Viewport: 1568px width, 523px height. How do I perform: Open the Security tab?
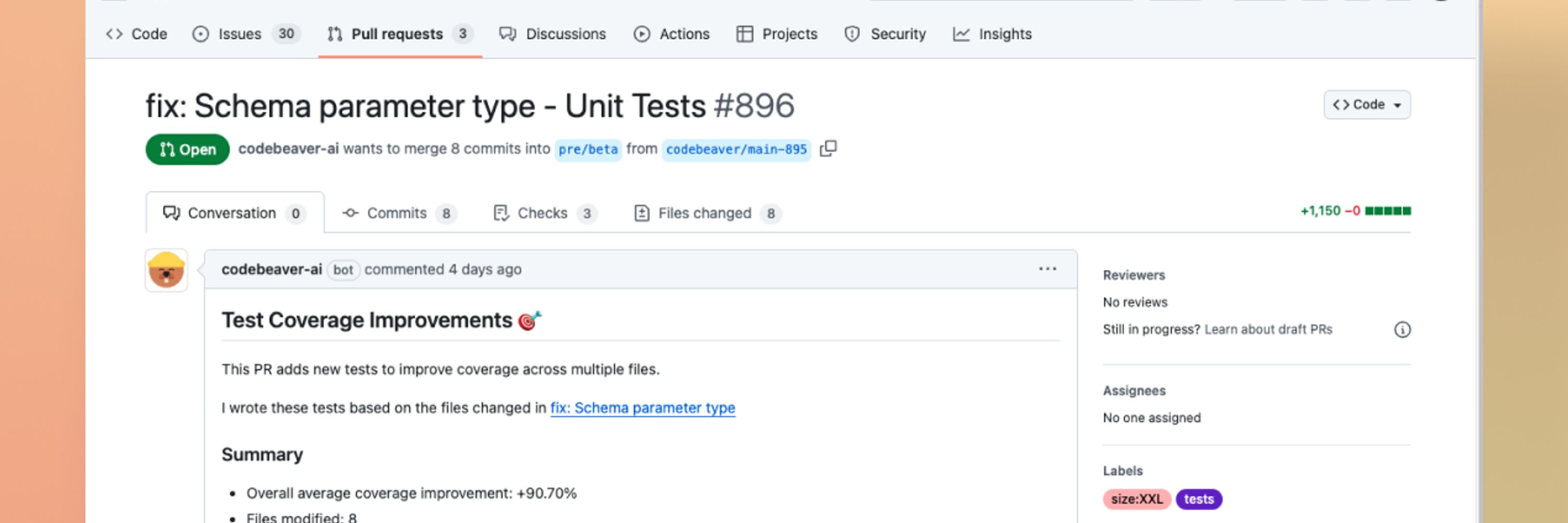coord(885,34)
